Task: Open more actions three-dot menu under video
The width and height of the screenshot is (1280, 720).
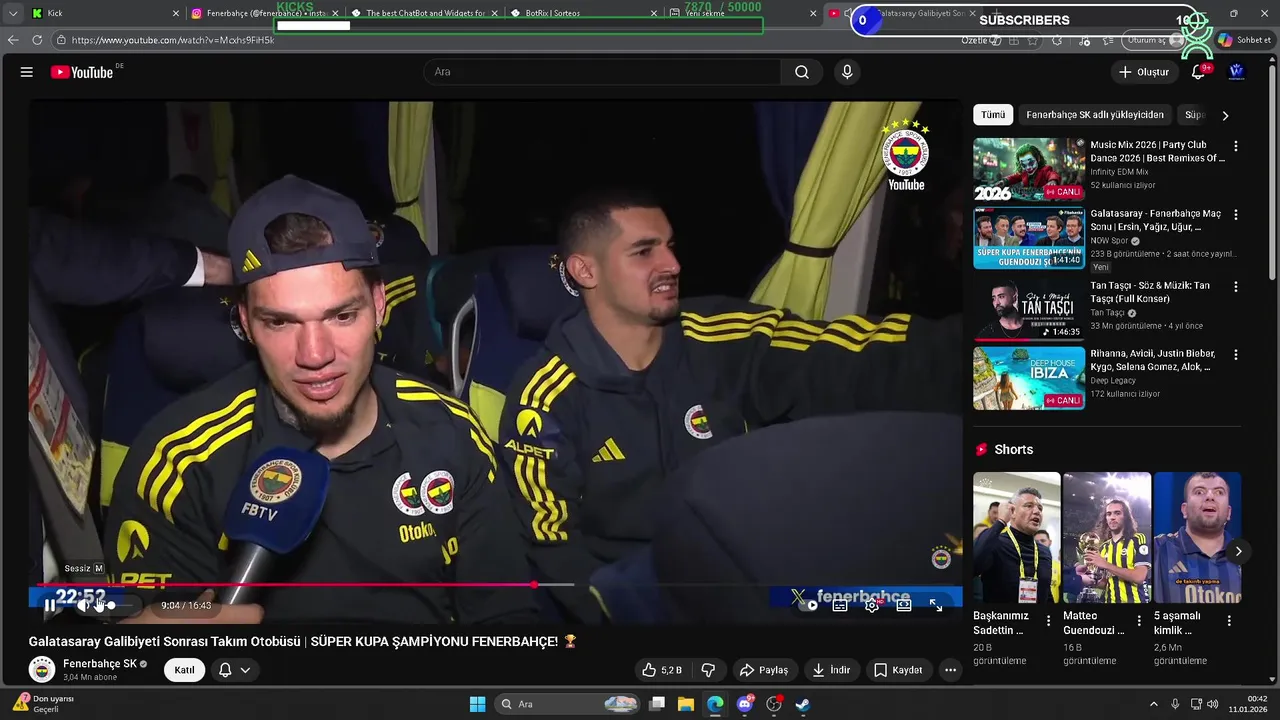Action: click(x=950, y=670)
